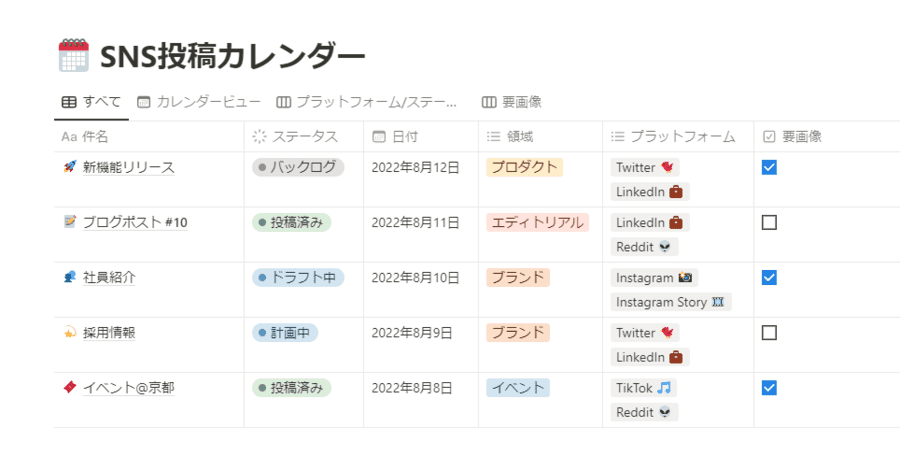Click Reddit tag in ブログポスト #10 row
Viewport: 900px width, 456px height.
pyautogui.click(x=644, y=247)
